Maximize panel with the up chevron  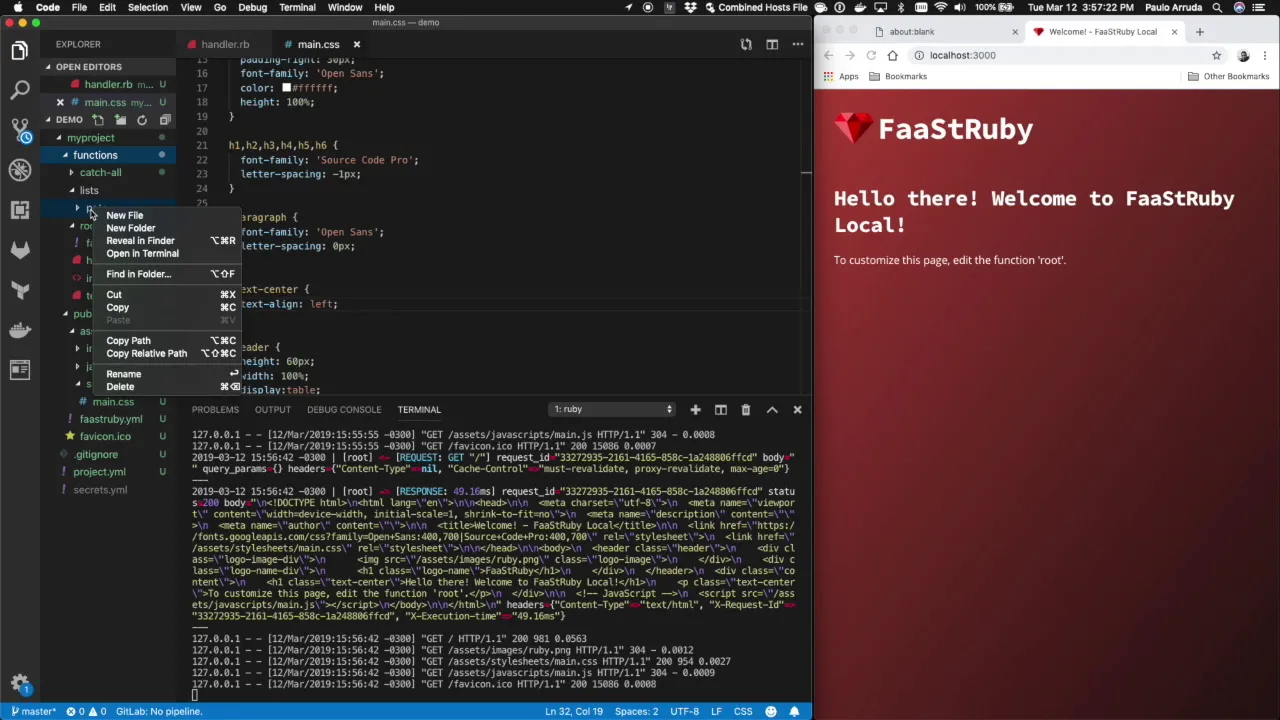772,409
